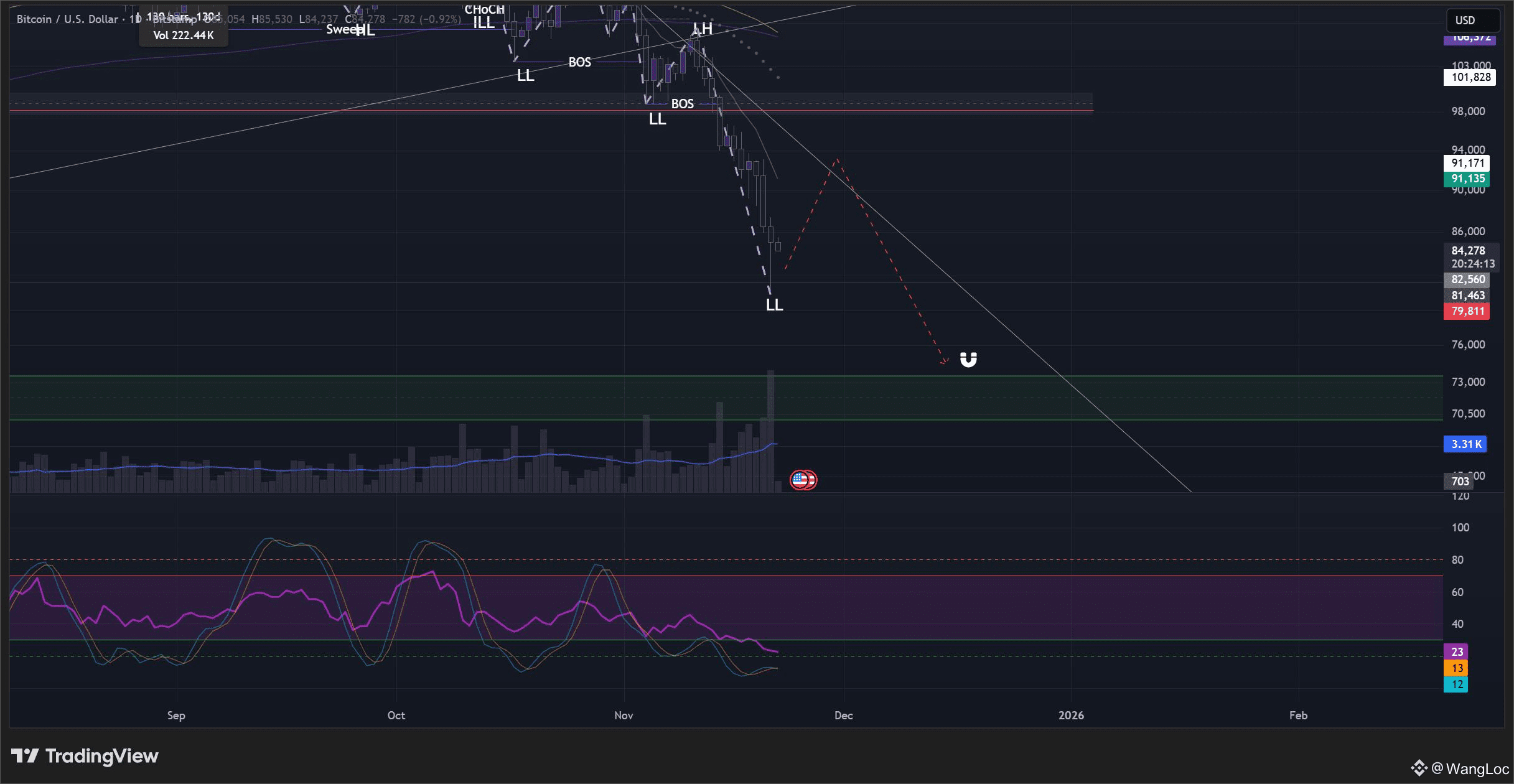The height and width of the screenshot is (784, 1514).
Task: Select the green 91,135 price label
Action: pos(1467,179)
